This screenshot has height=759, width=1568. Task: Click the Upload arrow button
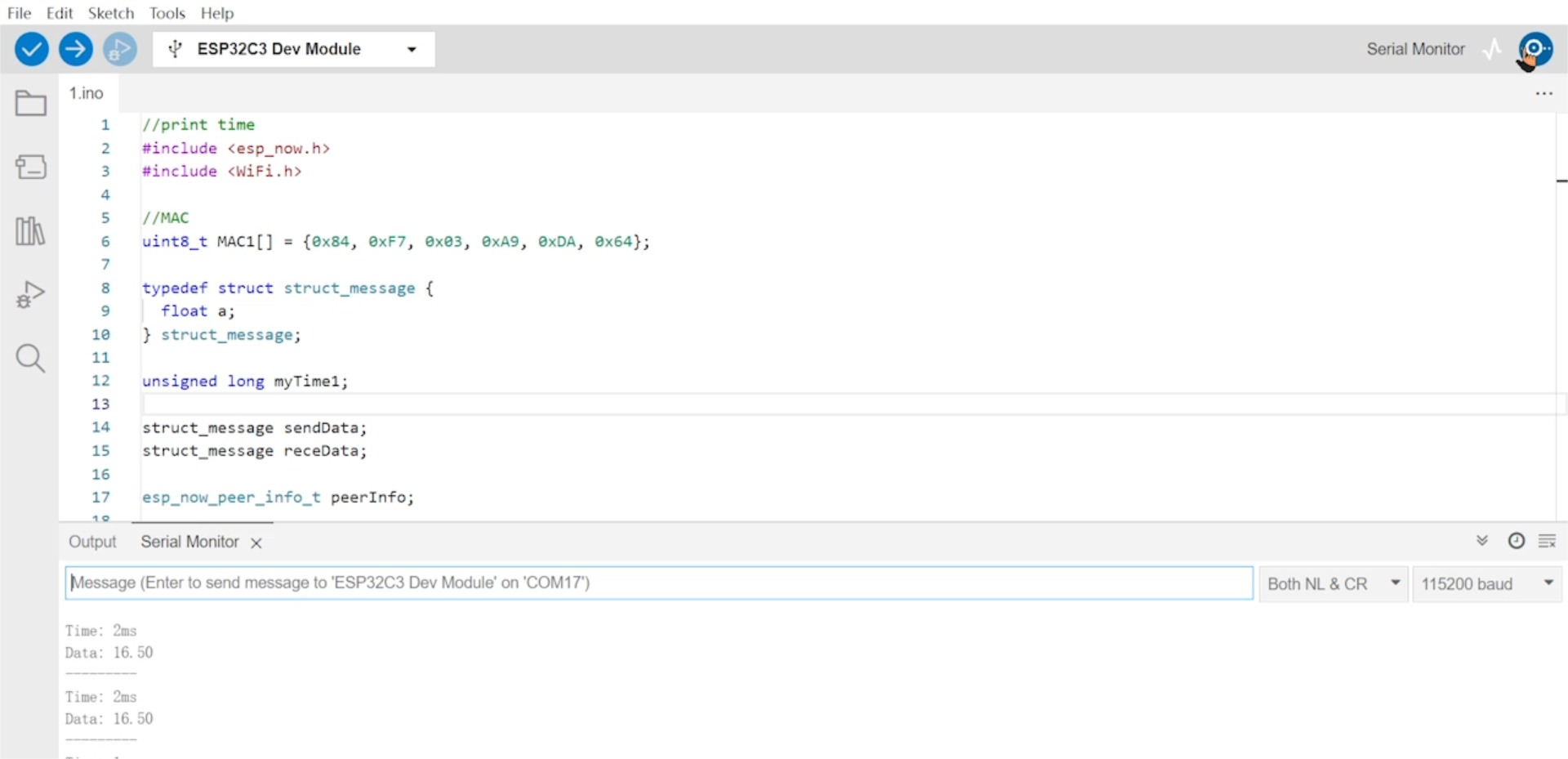(75, 50)
